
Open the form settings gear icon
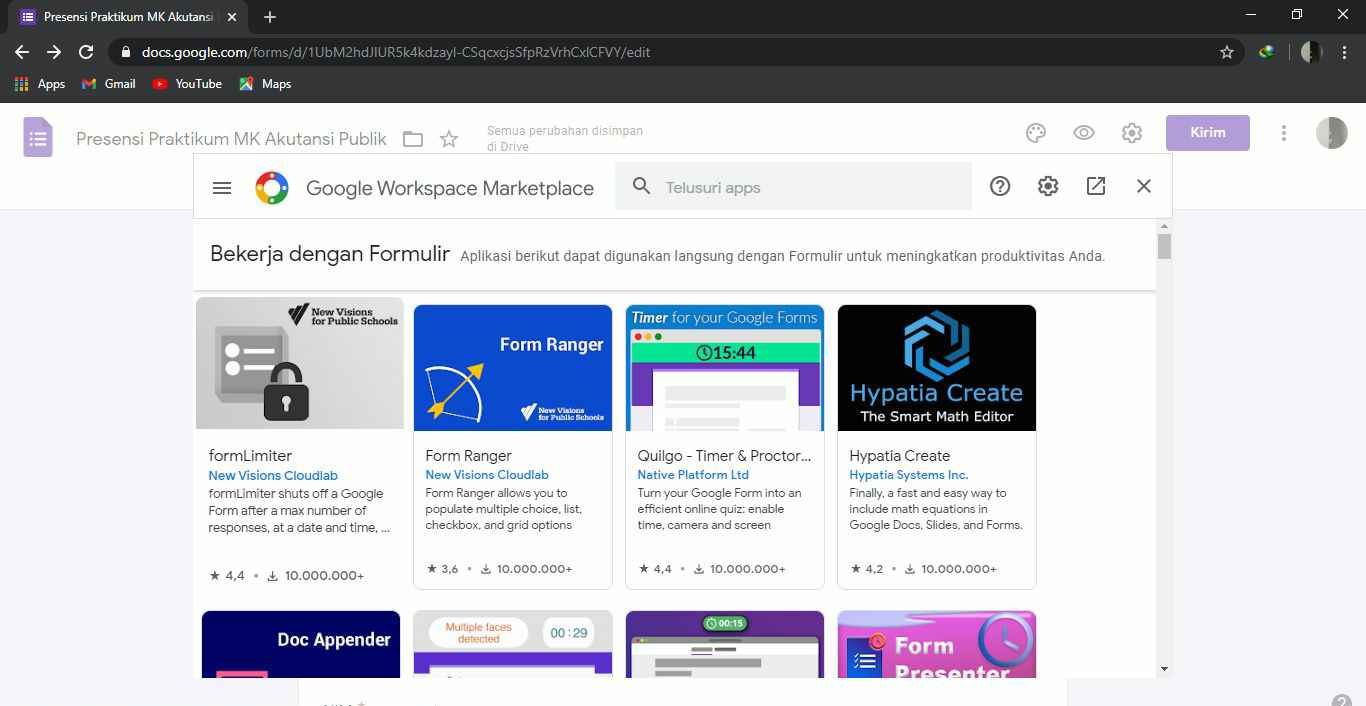(x=1131, y=132)
